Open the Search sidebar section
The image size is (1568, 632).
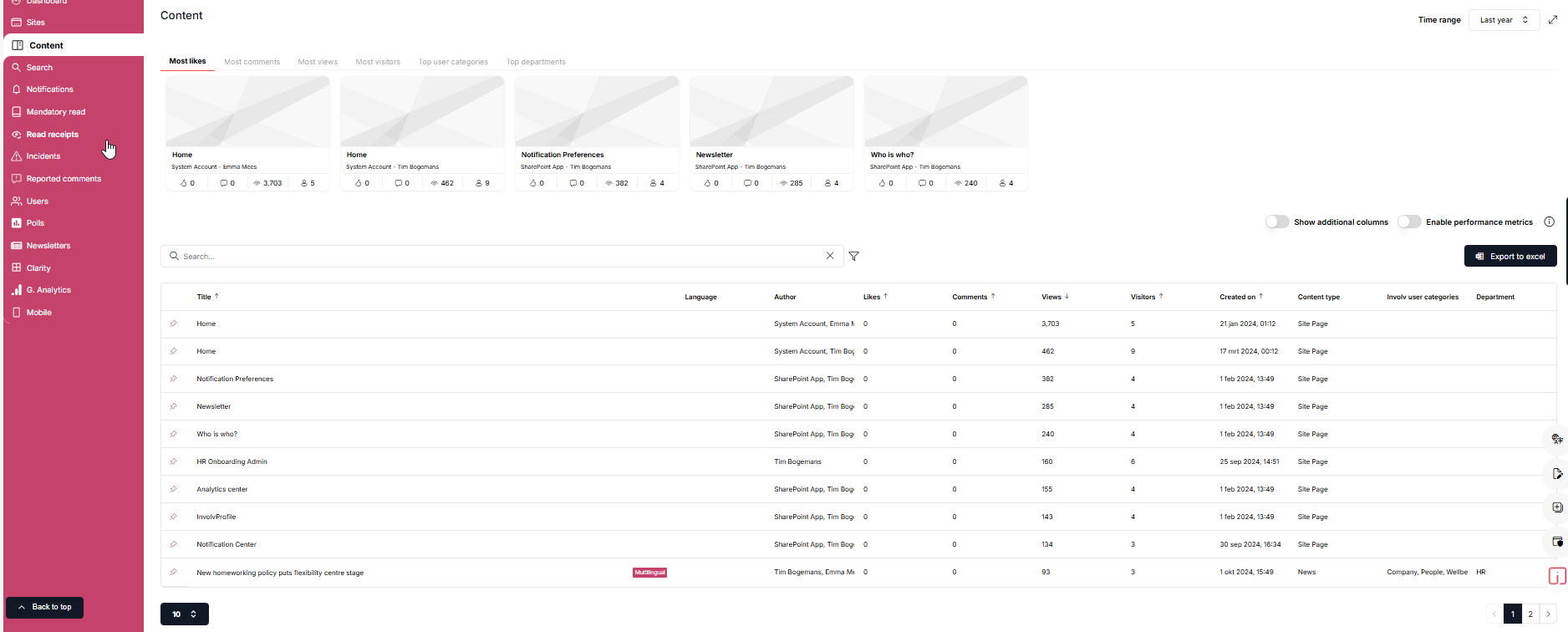39,68
